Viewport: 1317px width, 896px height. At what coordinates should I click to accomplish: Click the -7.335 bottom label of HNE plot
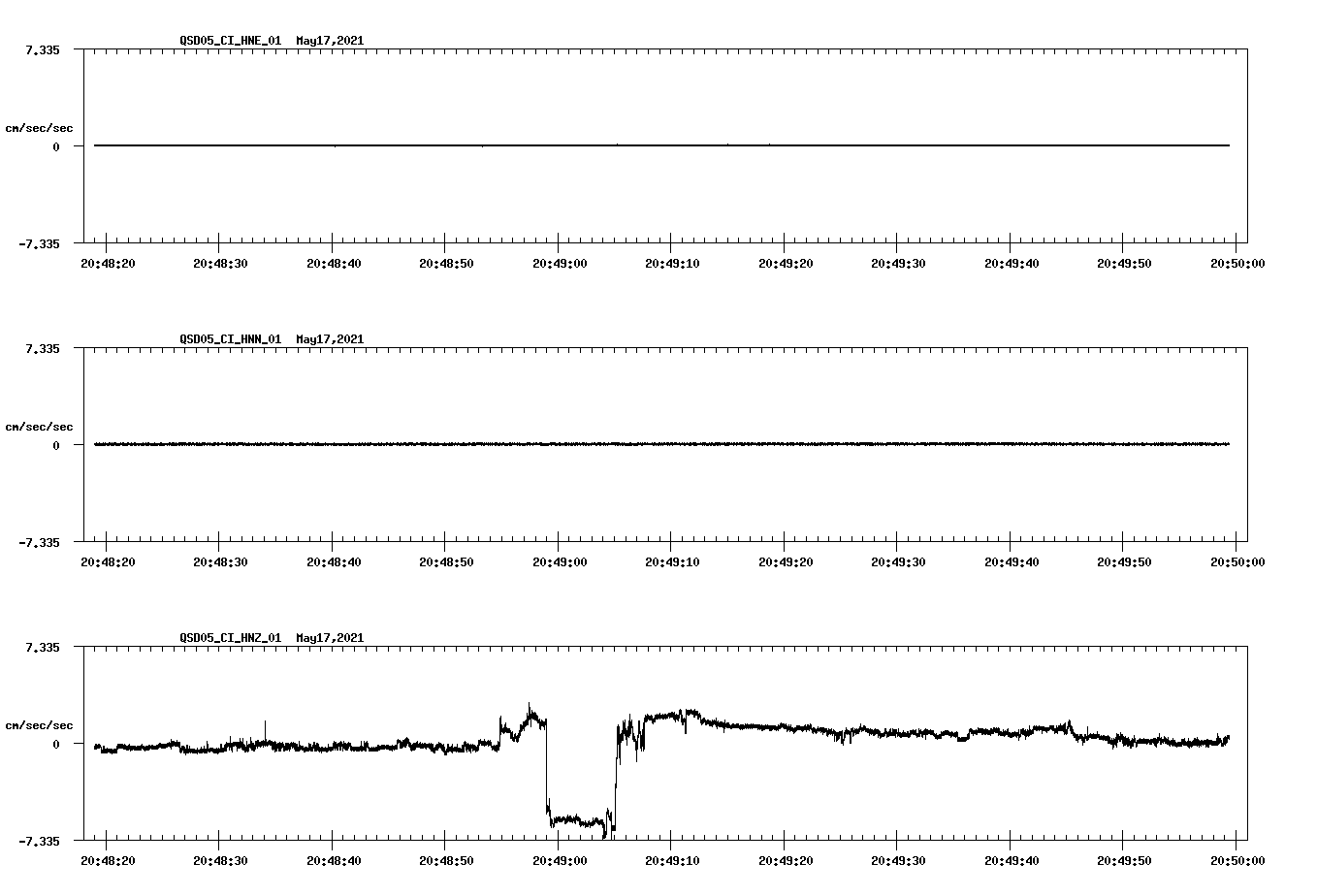pyautogui.click(x=40, y=244)
